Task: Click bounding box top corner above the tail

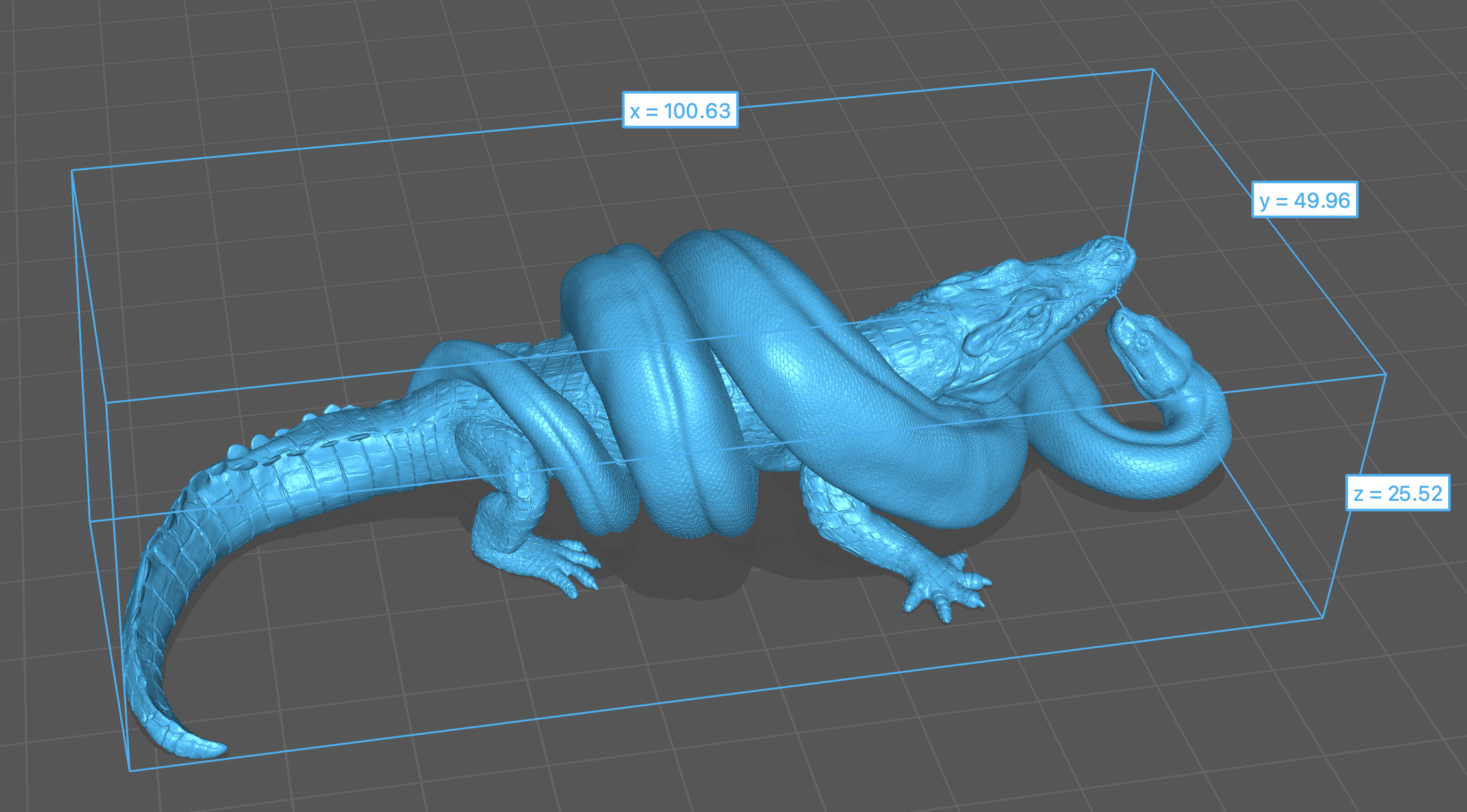Action: pyautogui.click(x=71, y=170)
